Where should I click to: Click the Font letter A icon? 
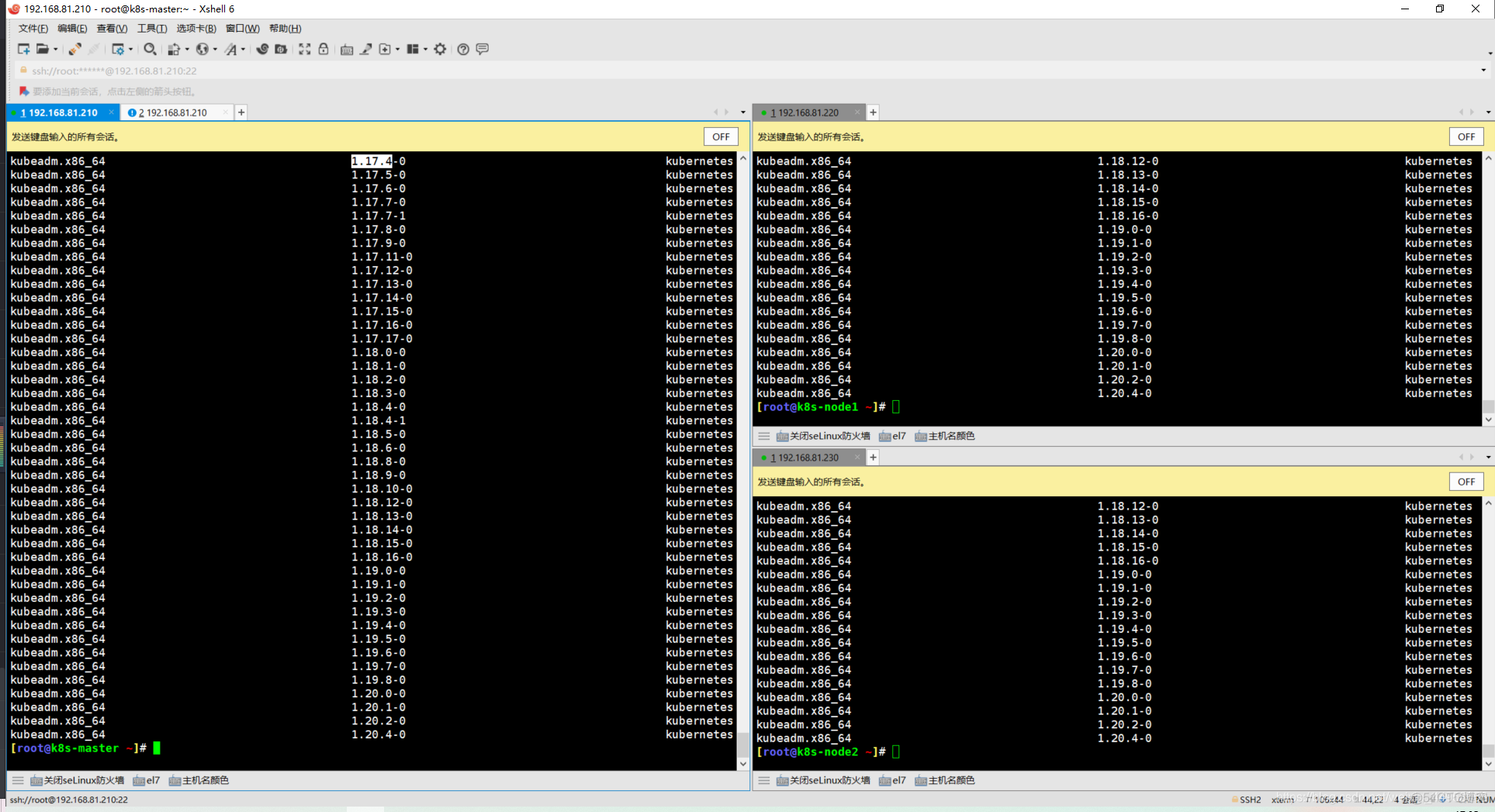click(230, 49)
